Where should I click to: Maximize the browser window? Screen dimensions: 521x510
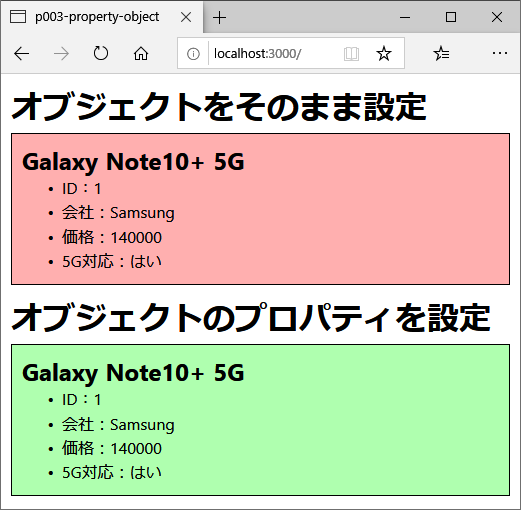pos(451,17)
